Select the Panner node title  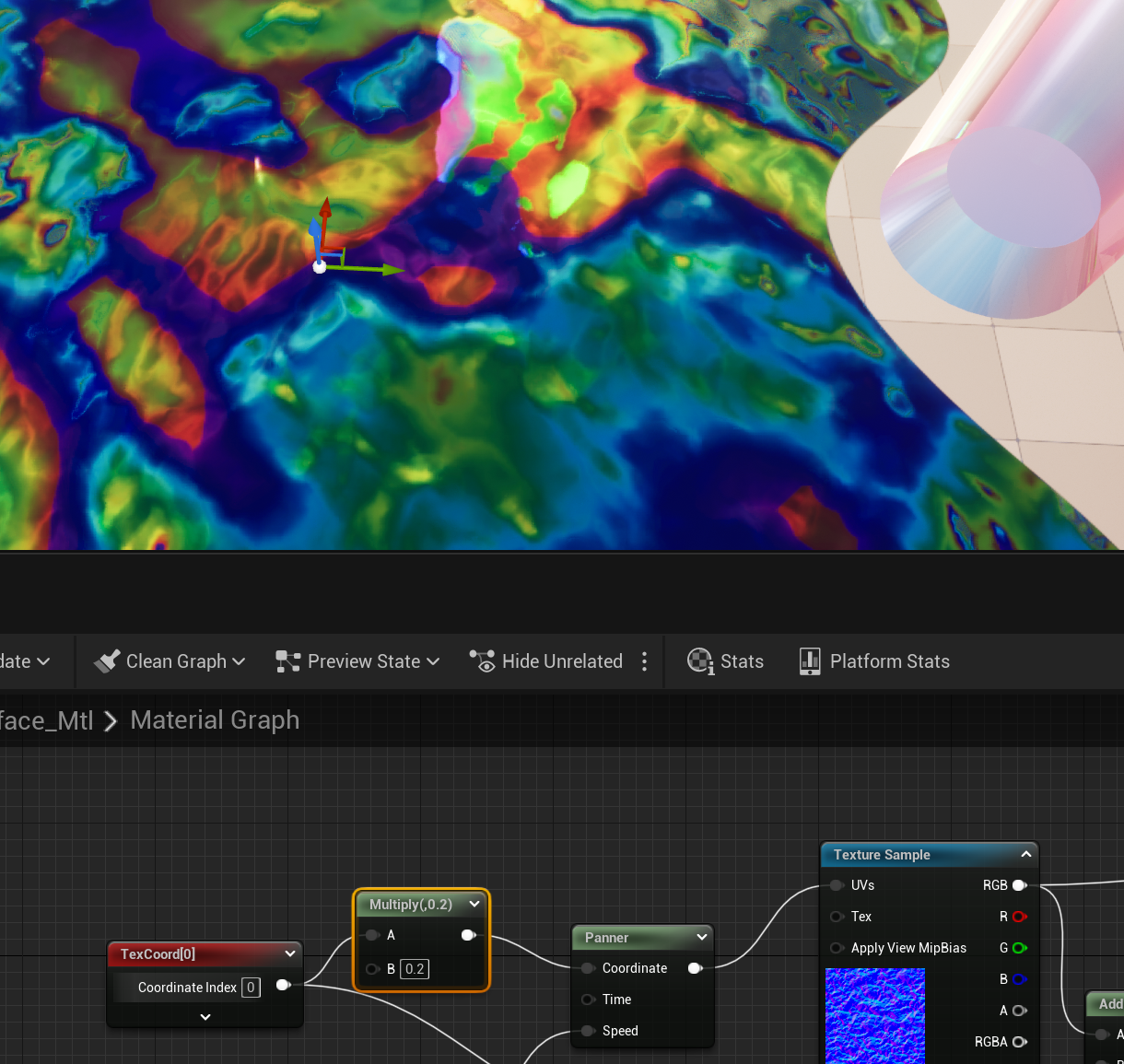pyautogui.click(x=606, y=938)
